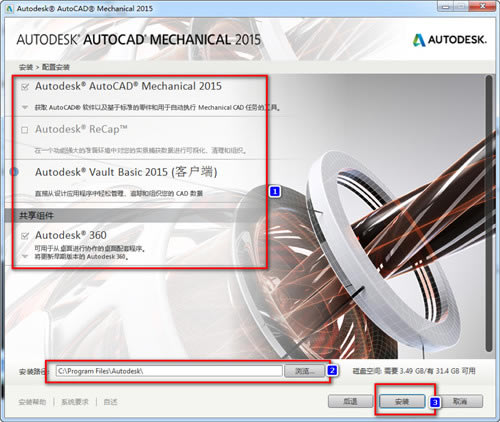
Task: Toggle the AutoCAD Mechanical 2015 checkbox
Action: click(25, 87)
